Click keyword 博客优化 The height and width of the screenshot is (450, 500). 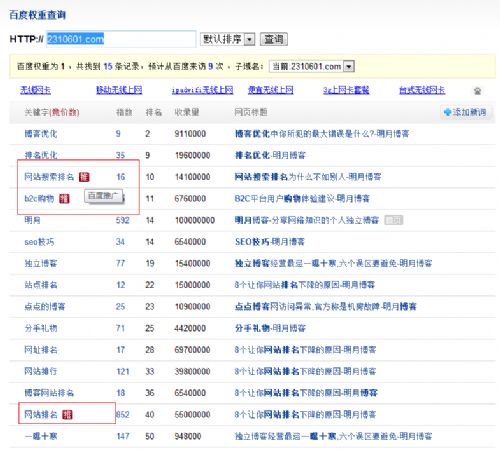tap(41, 134)
